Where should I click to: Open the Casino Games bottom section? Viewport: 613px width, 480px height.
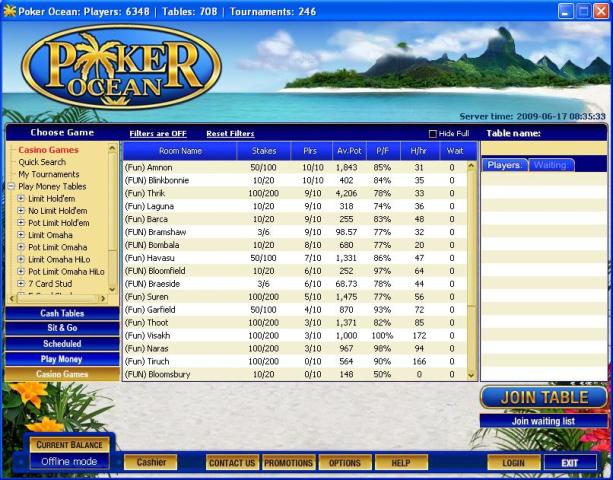click(62, 374)
